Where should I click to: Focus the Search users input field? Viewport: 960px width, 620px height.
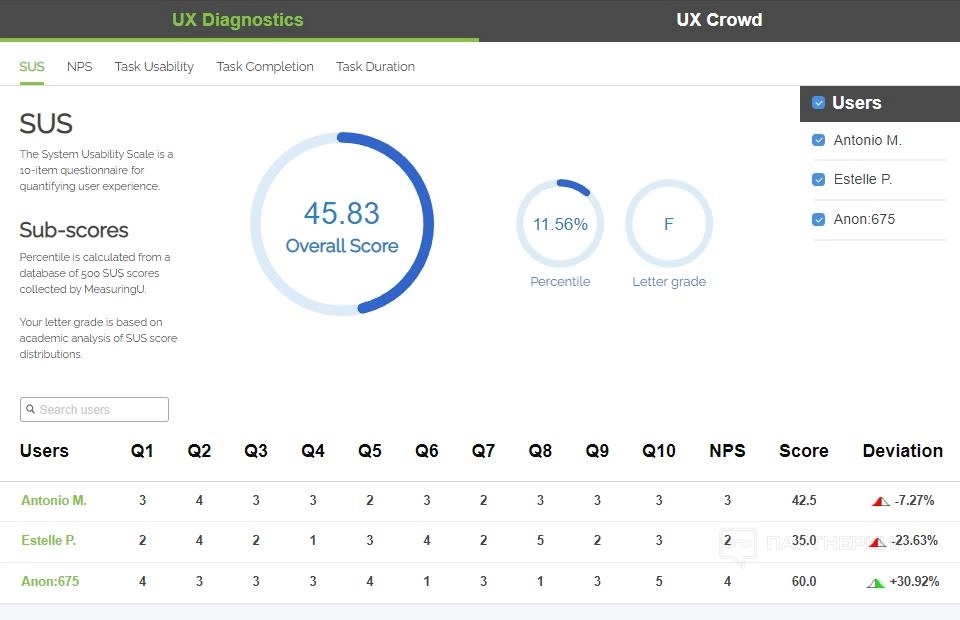(x=100, y=410)
